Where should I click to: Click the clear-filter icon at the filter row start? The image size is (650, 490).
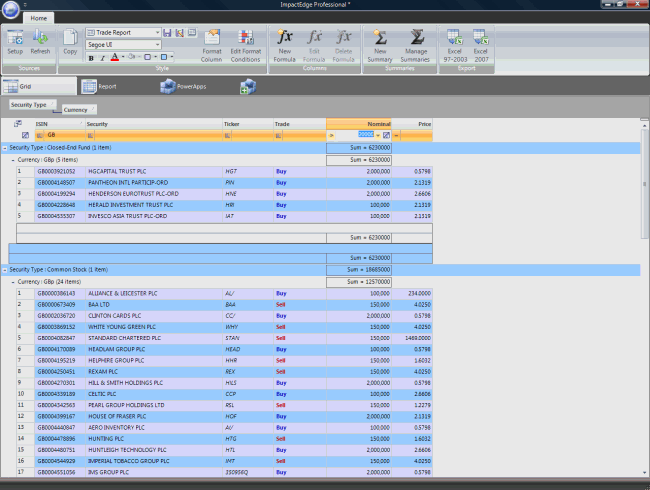tap(25, 135)
